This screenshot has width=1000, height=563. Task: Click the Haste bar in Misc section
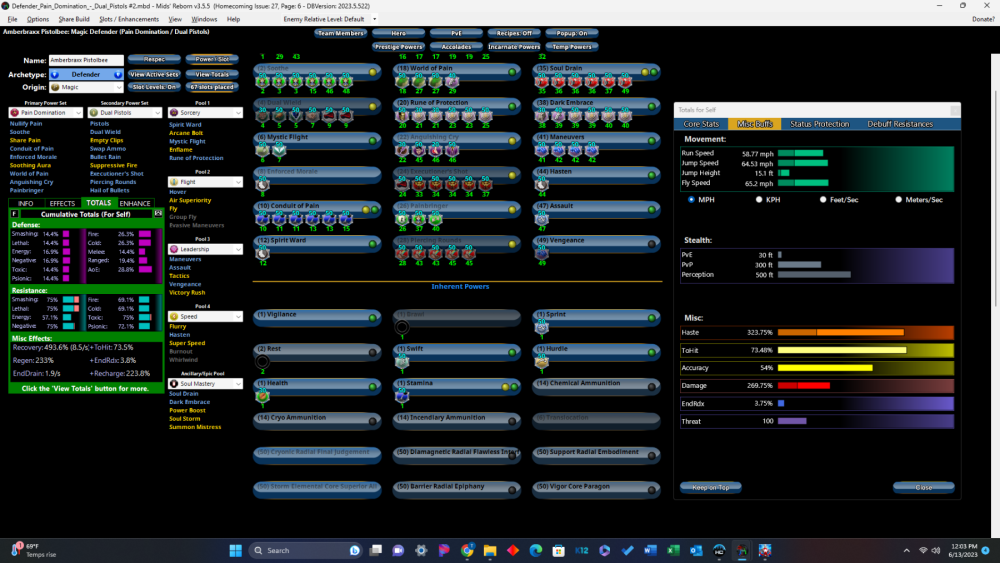865,332
